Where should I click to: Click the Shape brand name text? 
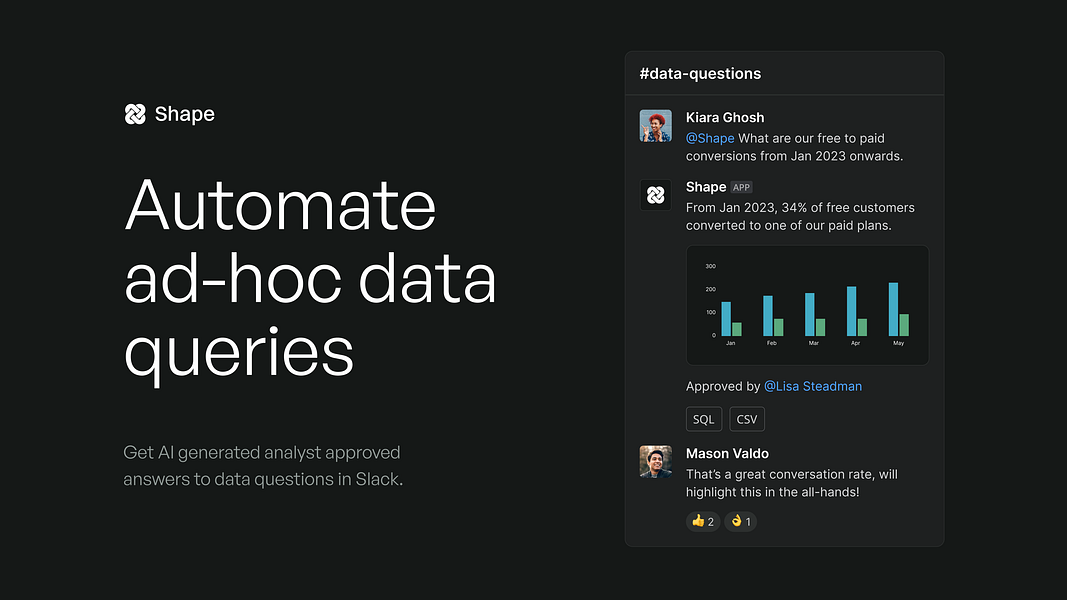(184, 114)
